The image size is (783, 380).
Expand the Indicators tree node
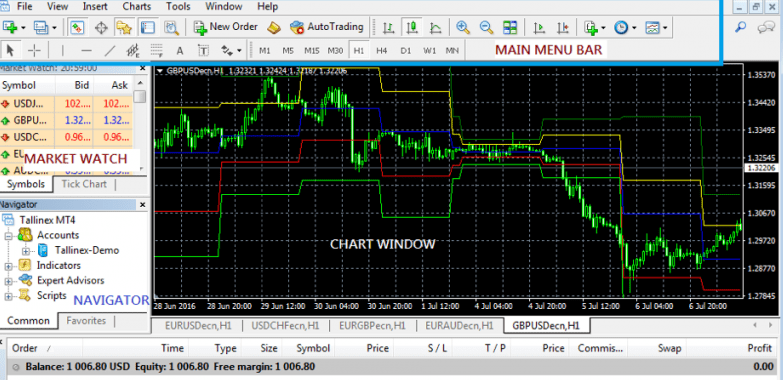[8, 266]
